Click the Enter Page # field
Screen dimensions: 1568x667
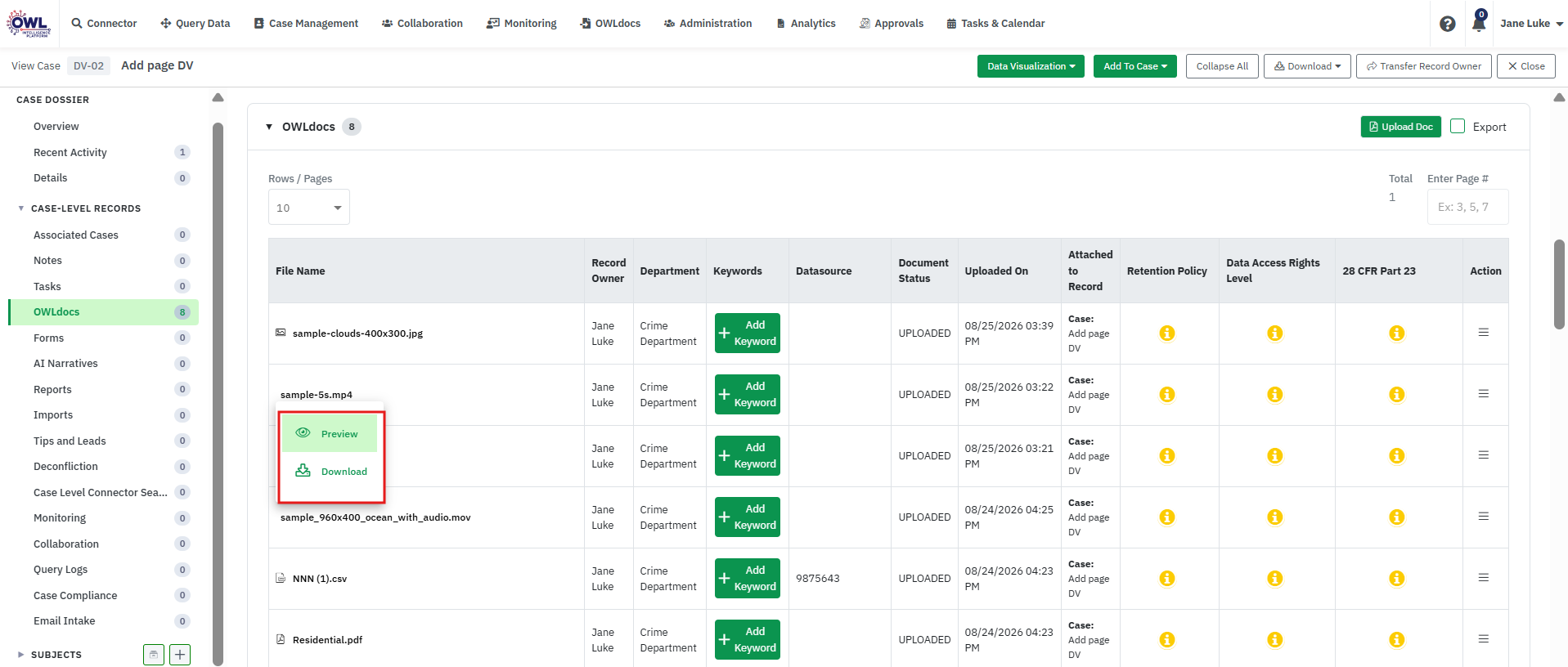click(1468, 207)
